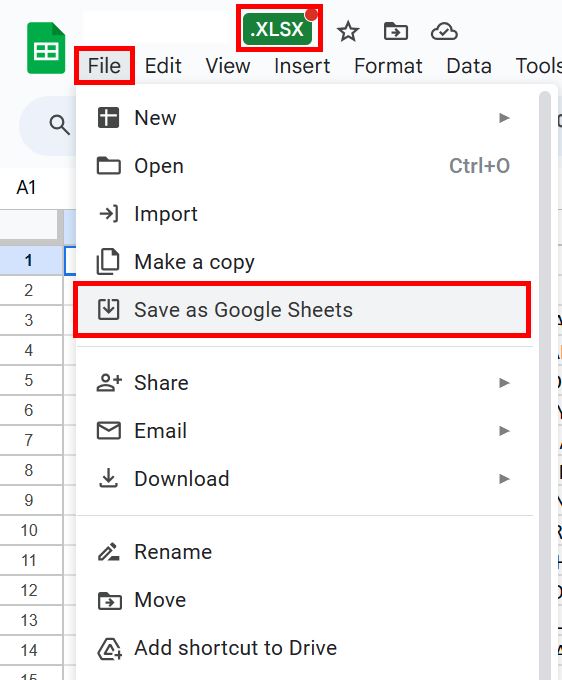Screen dimensions: 562x680
Task: Select row 6 header
Action: (29, 410)
